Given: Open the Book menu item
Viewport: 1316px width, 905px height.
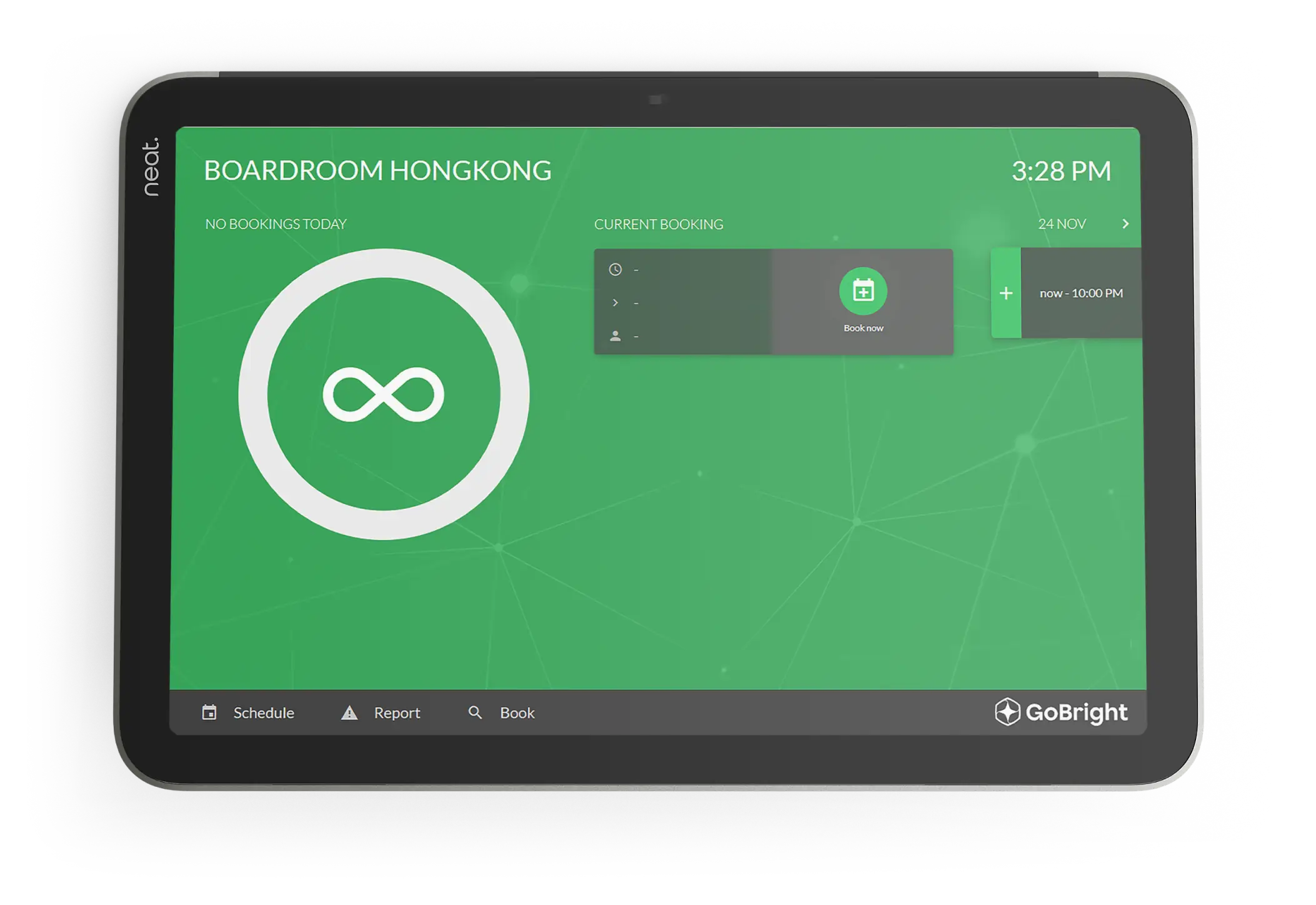Looking at the screenshot, I should pyautogui.click(x=516, y=712).
